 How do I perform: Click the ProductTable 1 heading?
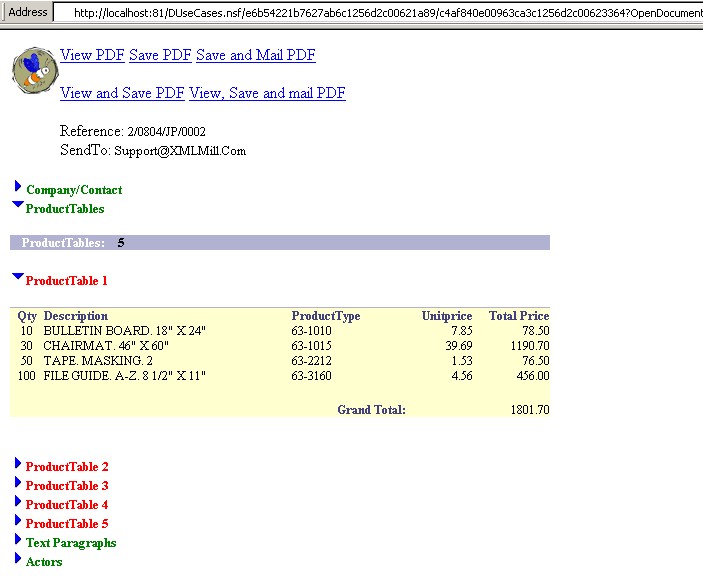click(x=66, y=281)
